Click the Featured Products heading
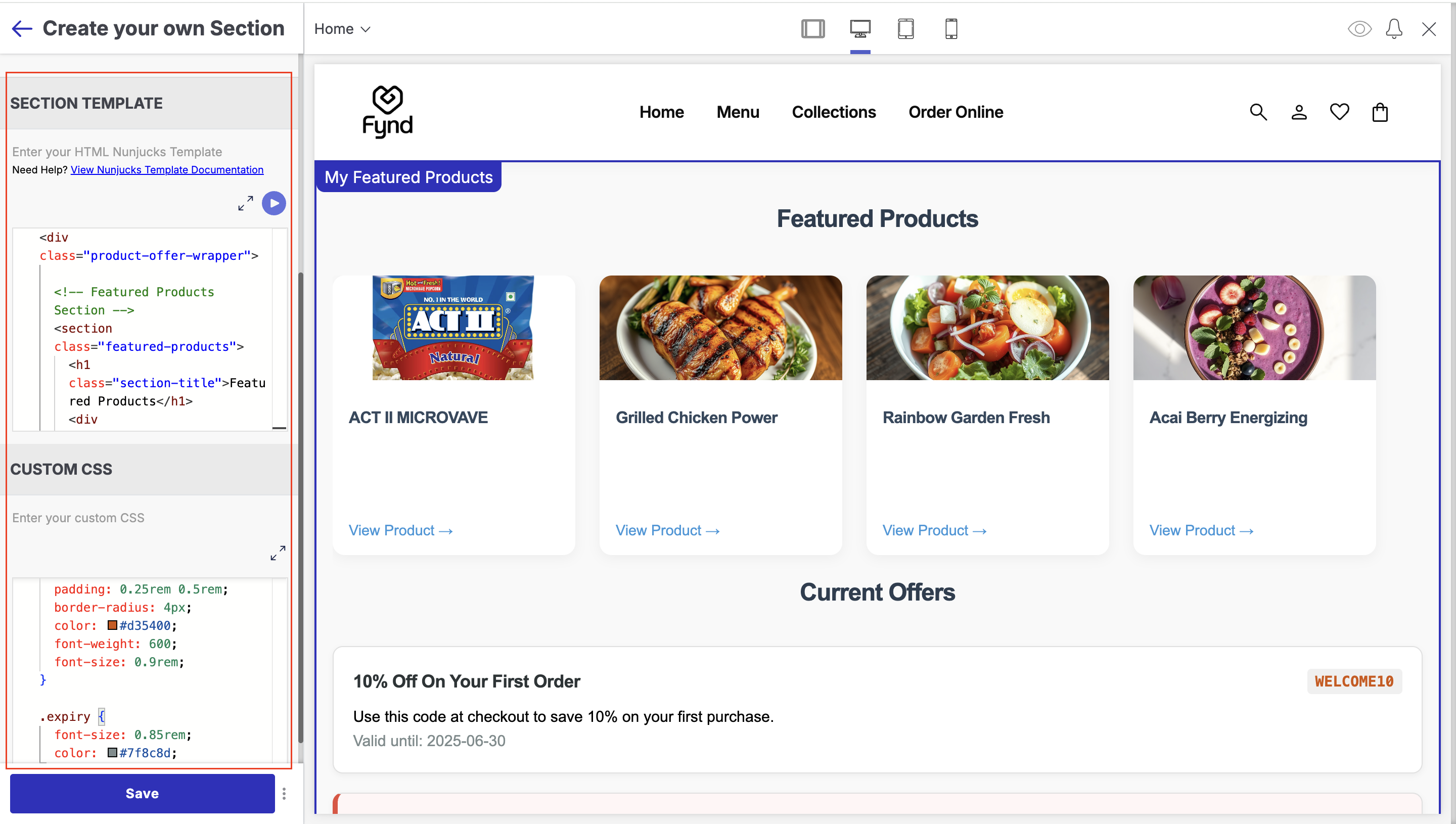 coord(877,218)
